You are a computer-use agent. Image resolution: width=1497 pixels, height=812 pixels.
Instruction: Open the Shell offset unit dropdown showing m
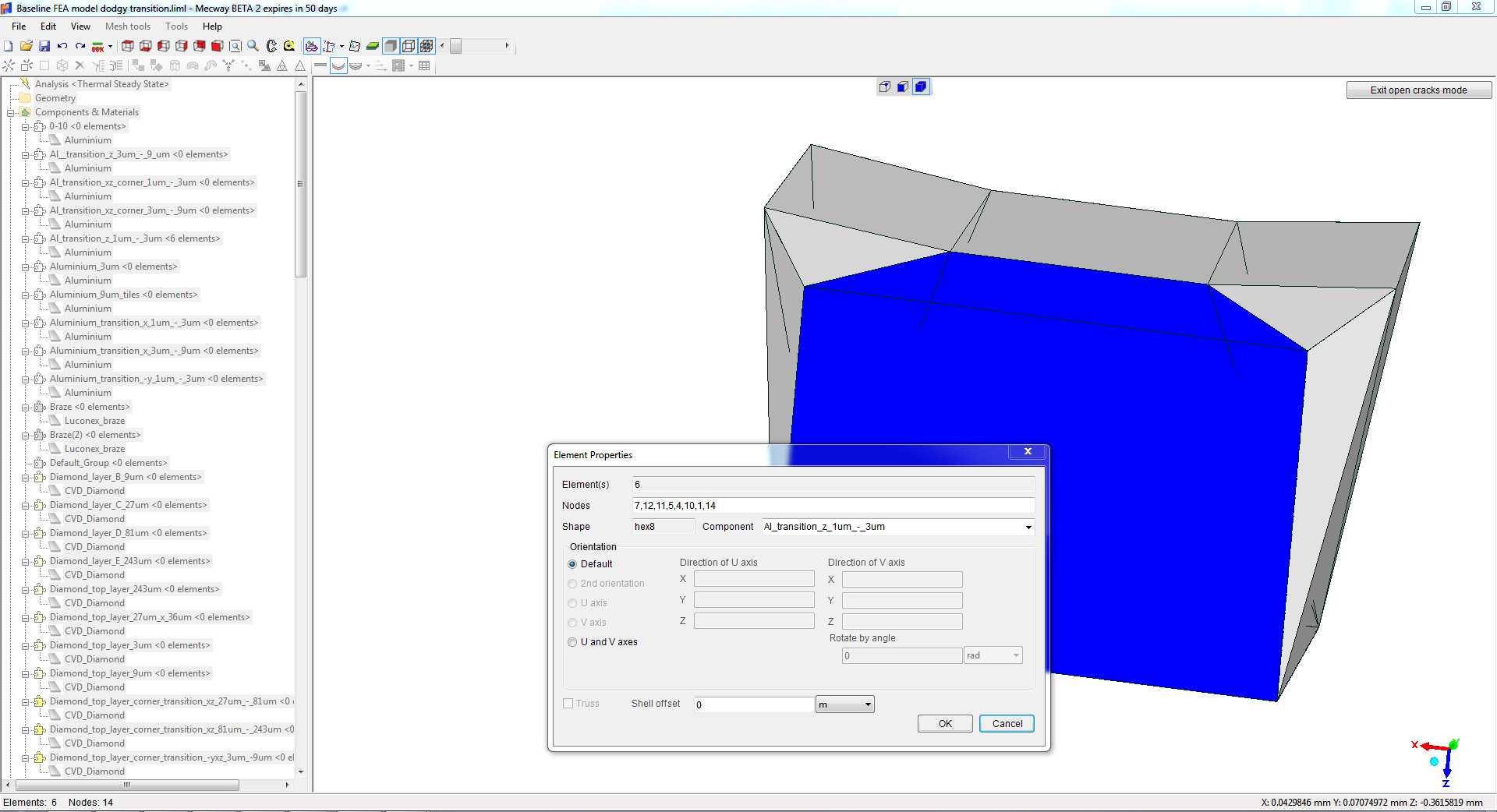(x=844, y=704)
